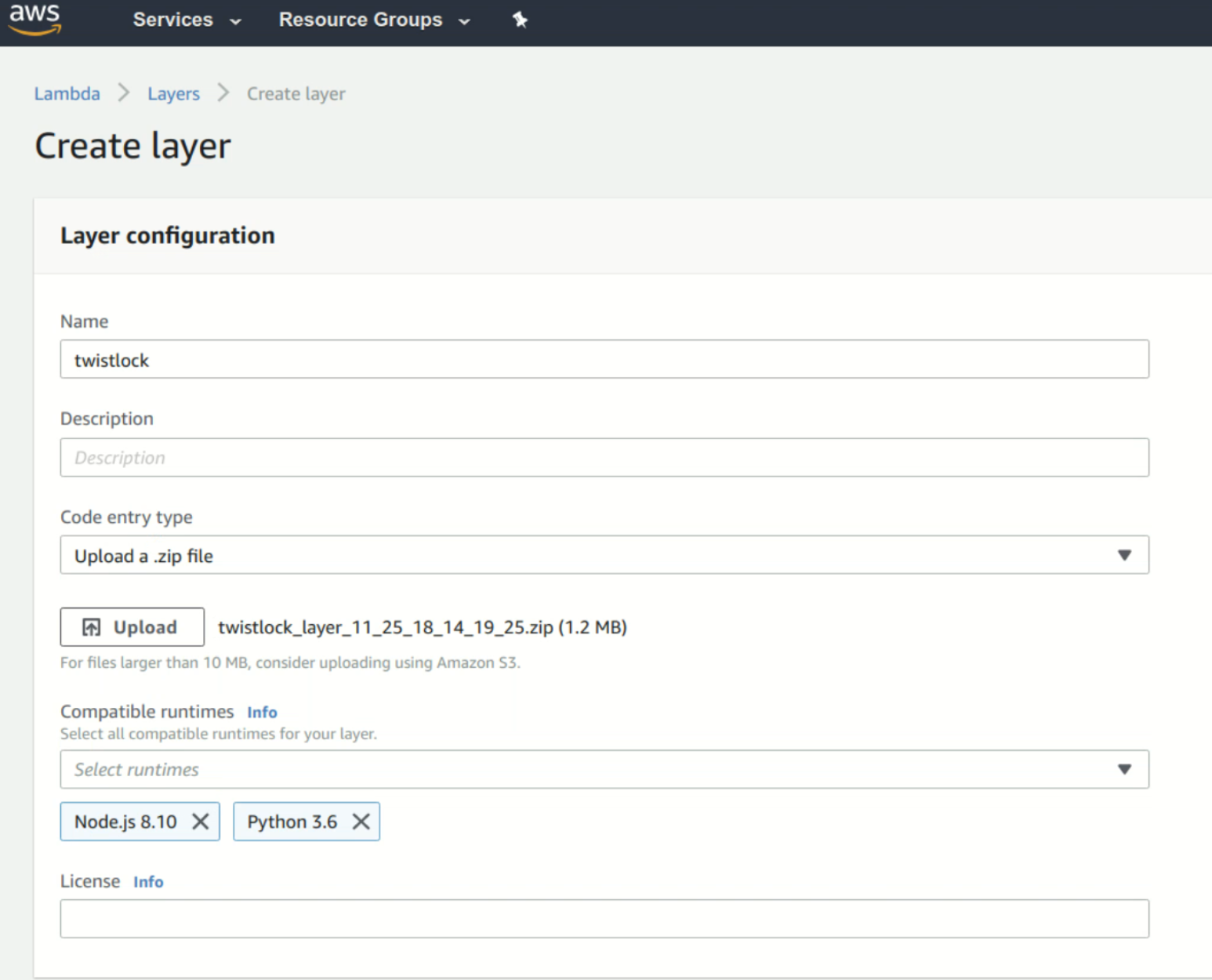Click the Create layer breadcrumb text

296,93
